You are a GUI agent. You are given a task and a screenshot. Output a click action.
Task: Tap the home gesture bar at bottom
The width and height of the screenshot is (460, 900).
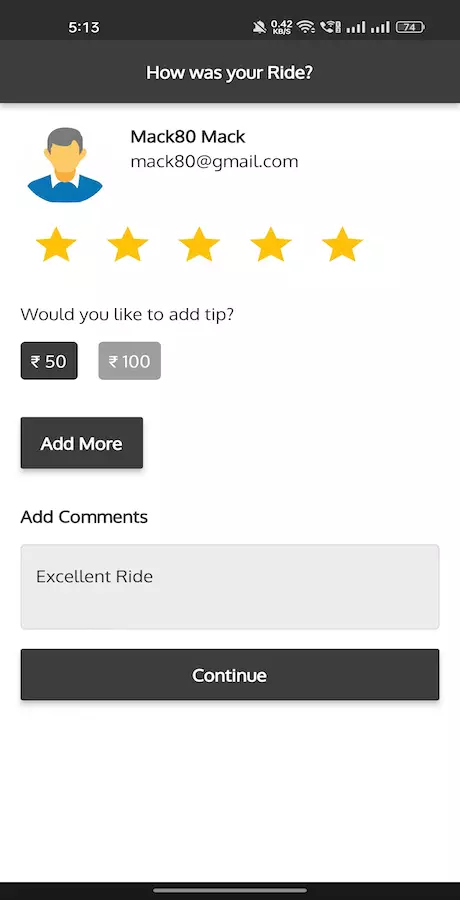pos(230,890)
